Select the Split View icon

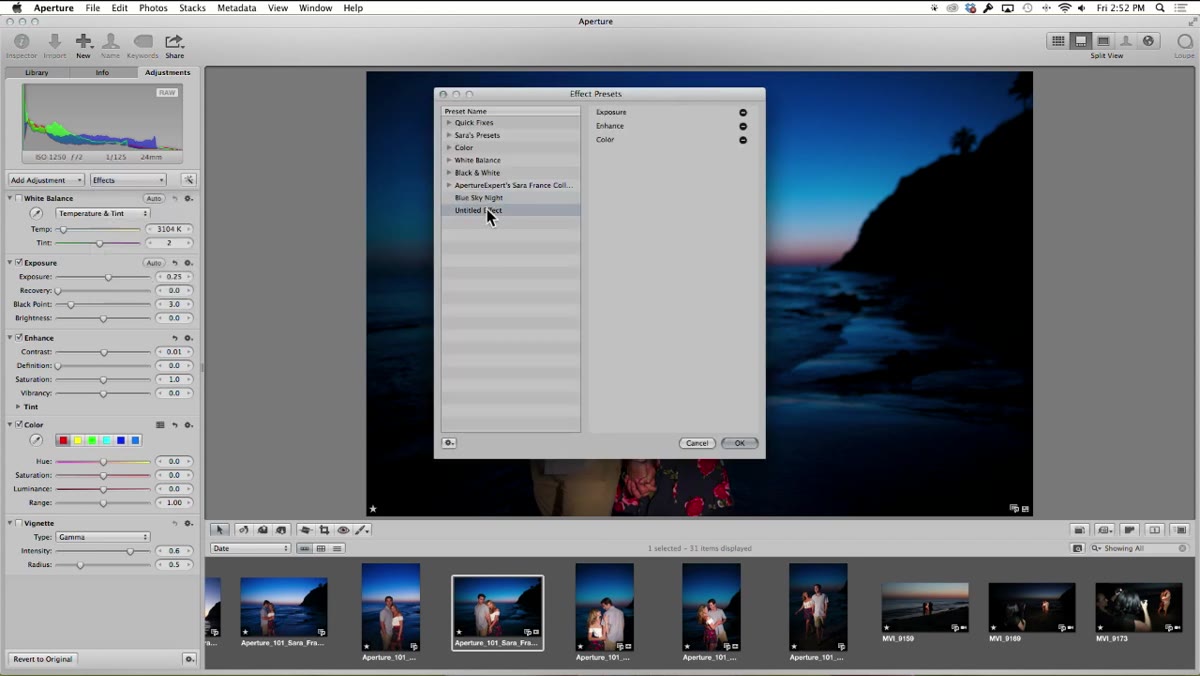tap(1081, 41)
